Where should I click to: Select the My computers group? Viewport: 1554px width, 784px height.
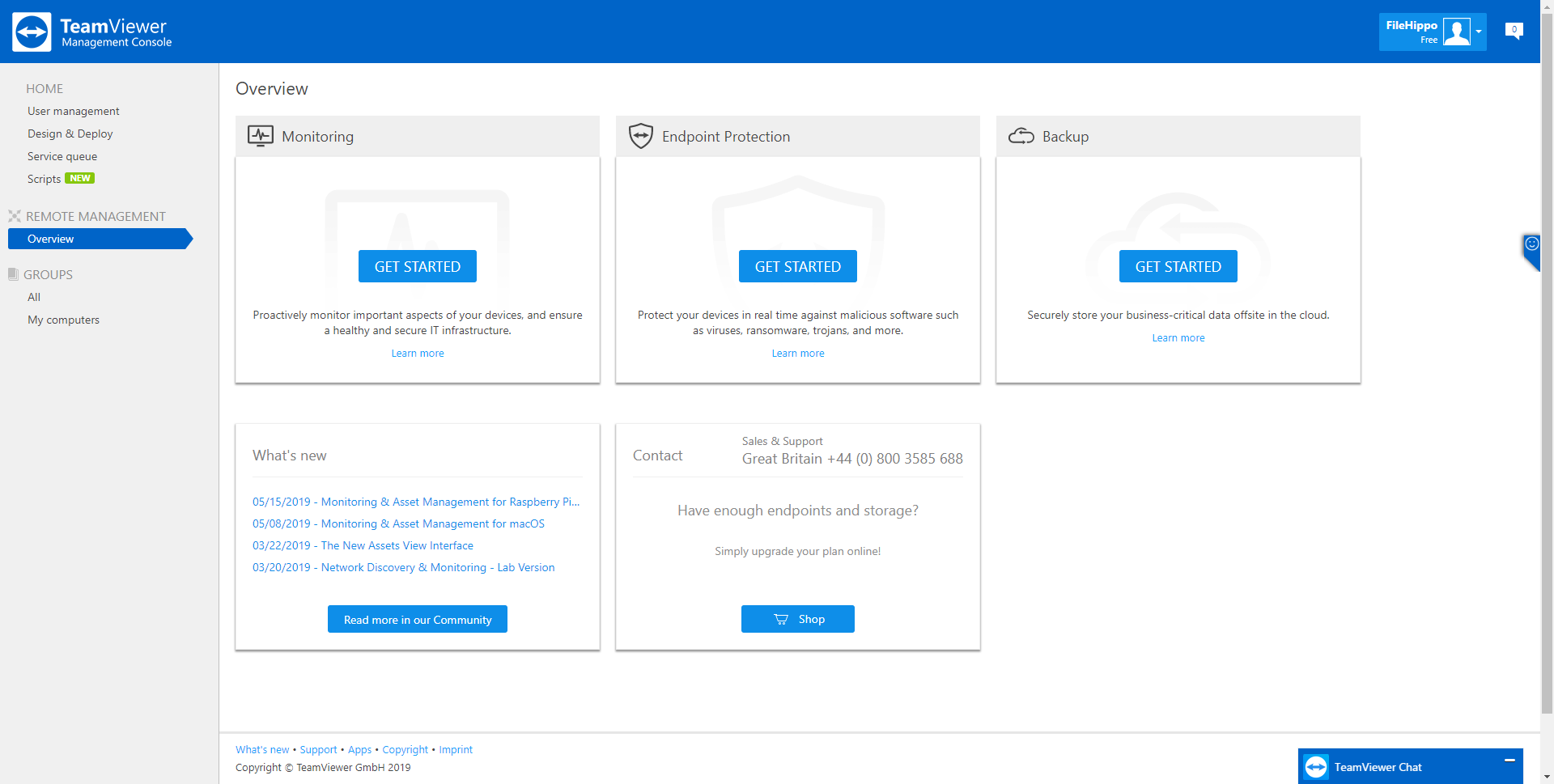coord(64,320)
